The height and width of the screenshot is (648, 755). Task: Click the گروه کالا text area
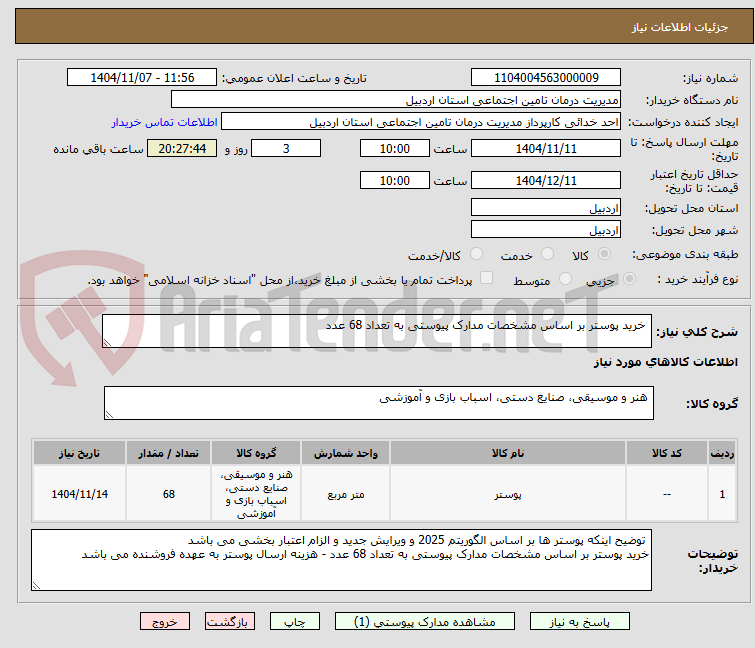pos(378,403)
